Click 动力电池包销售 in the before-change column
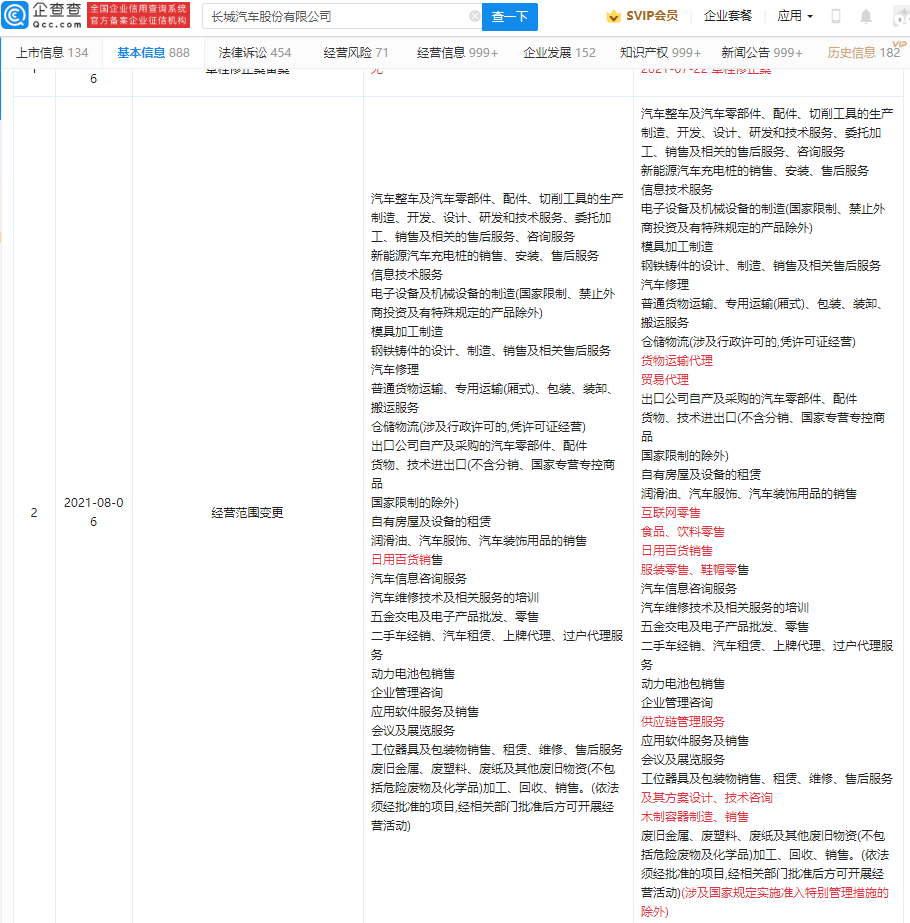Image resolution: width=910 pixels, height=923 pixels. tap(413, 673)
